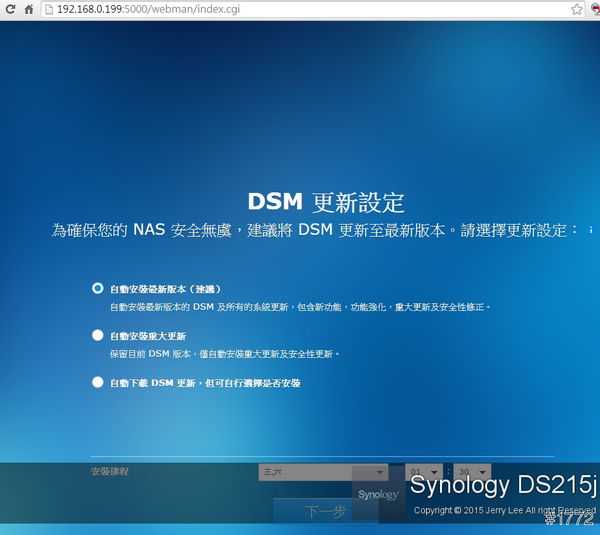Bookmark page with the star icon

click(x=577, y=9)
